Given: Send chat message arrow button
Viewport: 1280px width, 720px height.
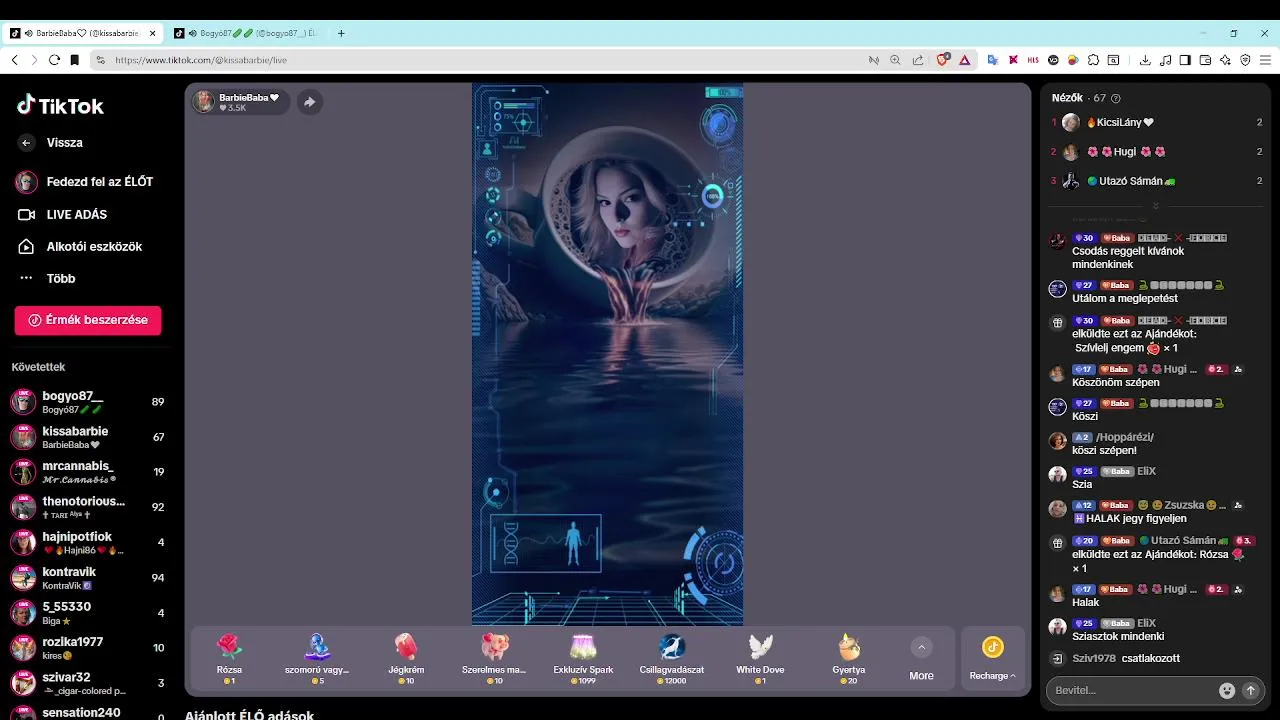Looking at the screenshot, I should coord(1250,690).
